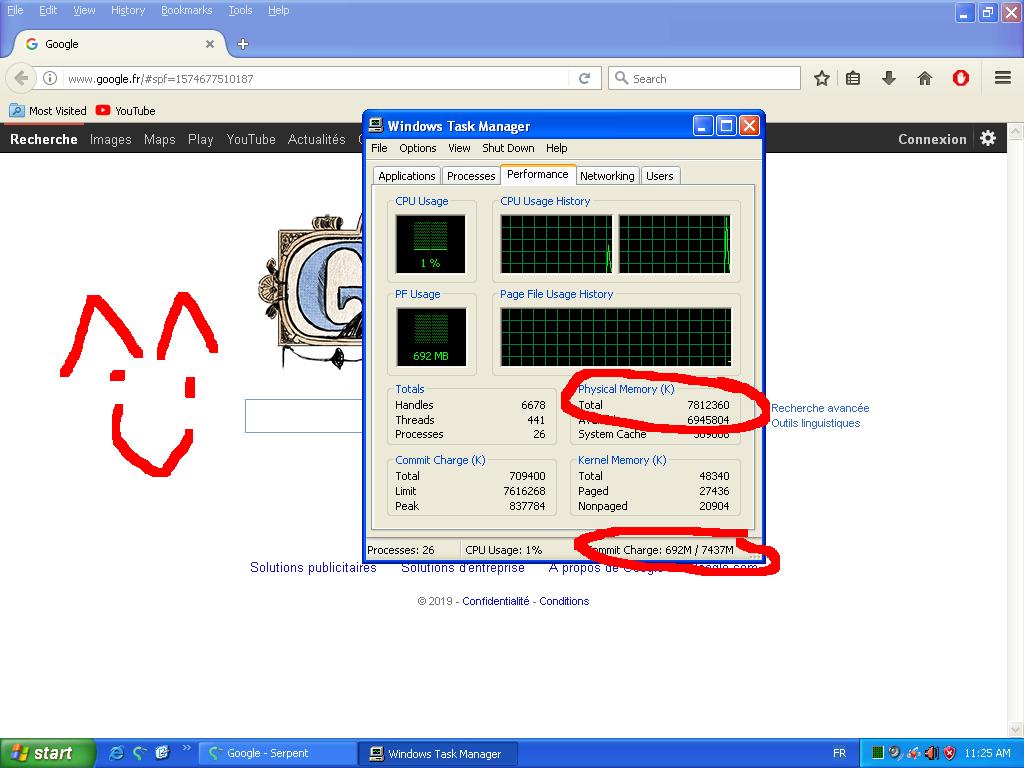Select the Performance tab
Viewport: 1024px width, 768px height.
point(537,174)
